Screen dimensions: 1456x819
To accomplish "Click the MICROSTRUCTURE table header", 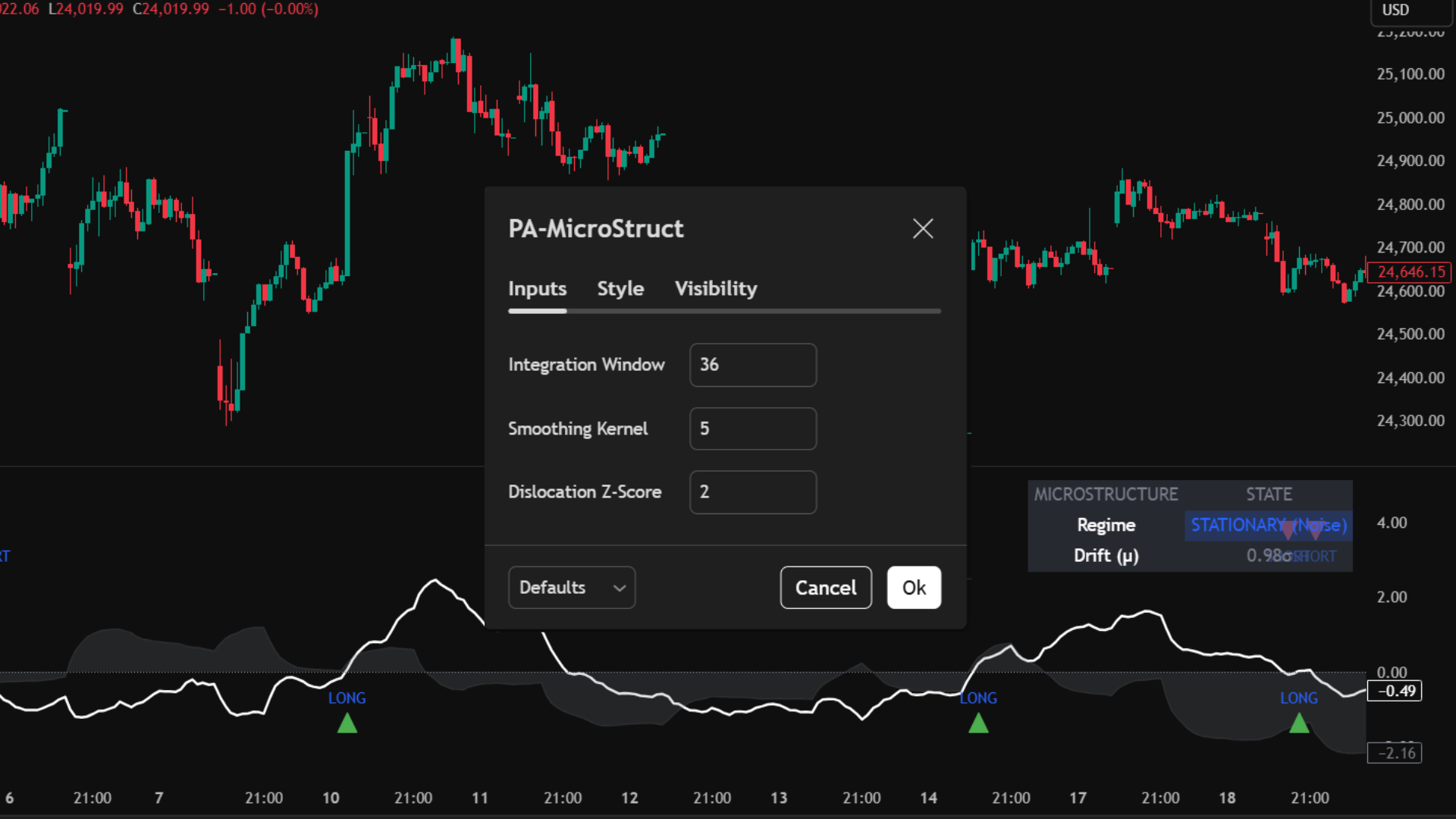I will pos(1106,494).
